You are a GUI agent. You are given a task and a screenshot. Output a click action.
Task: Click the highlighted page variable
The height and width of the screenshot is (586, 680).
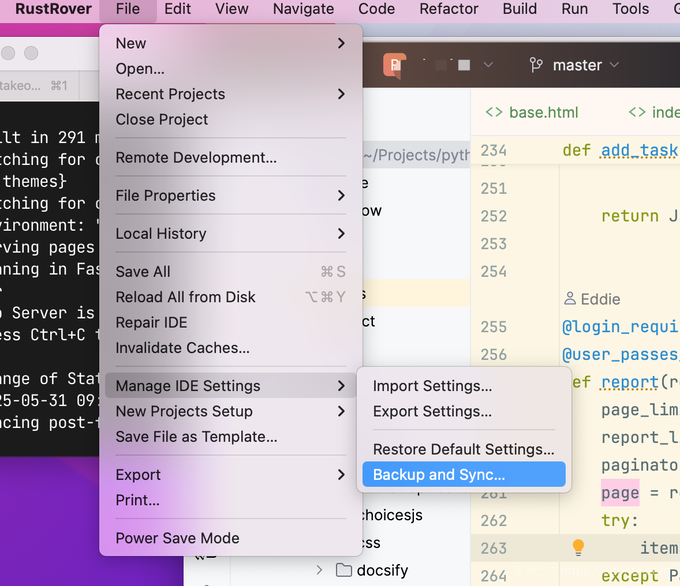pyautogui.click(x=620, y=493)
